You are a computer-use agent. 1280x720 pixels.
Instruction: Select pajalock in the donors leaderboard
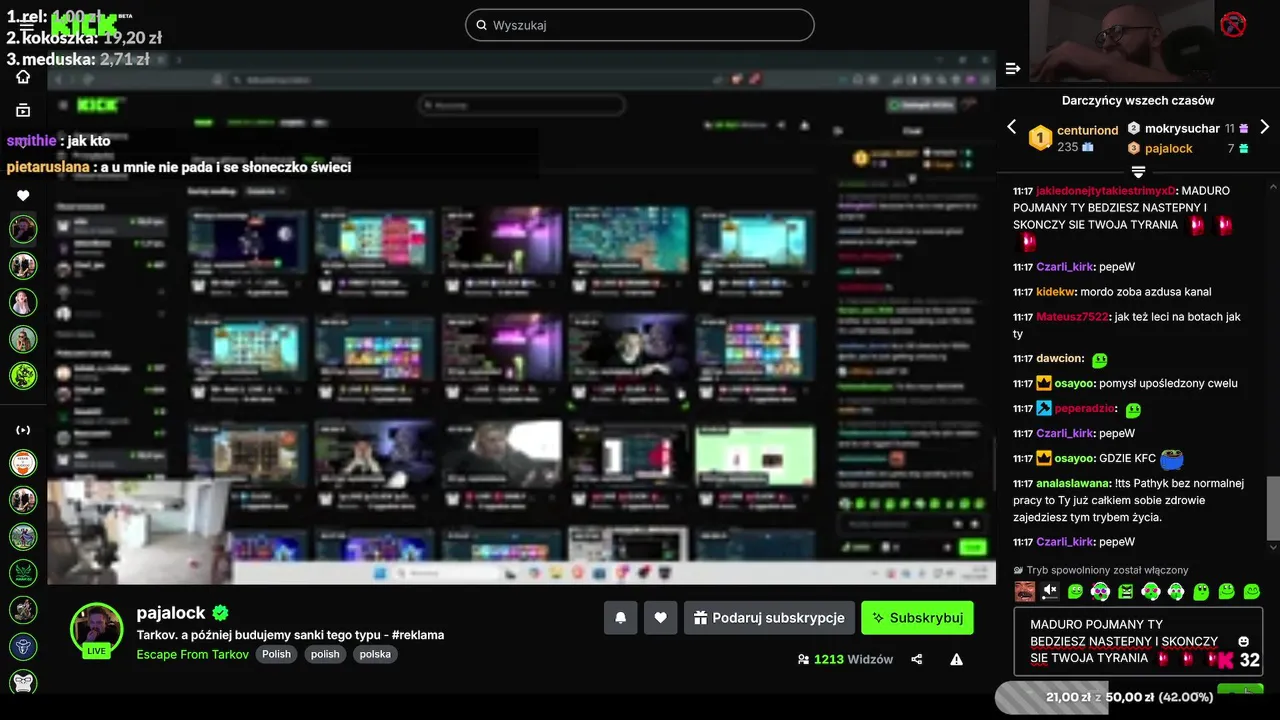click(1169, 148)
